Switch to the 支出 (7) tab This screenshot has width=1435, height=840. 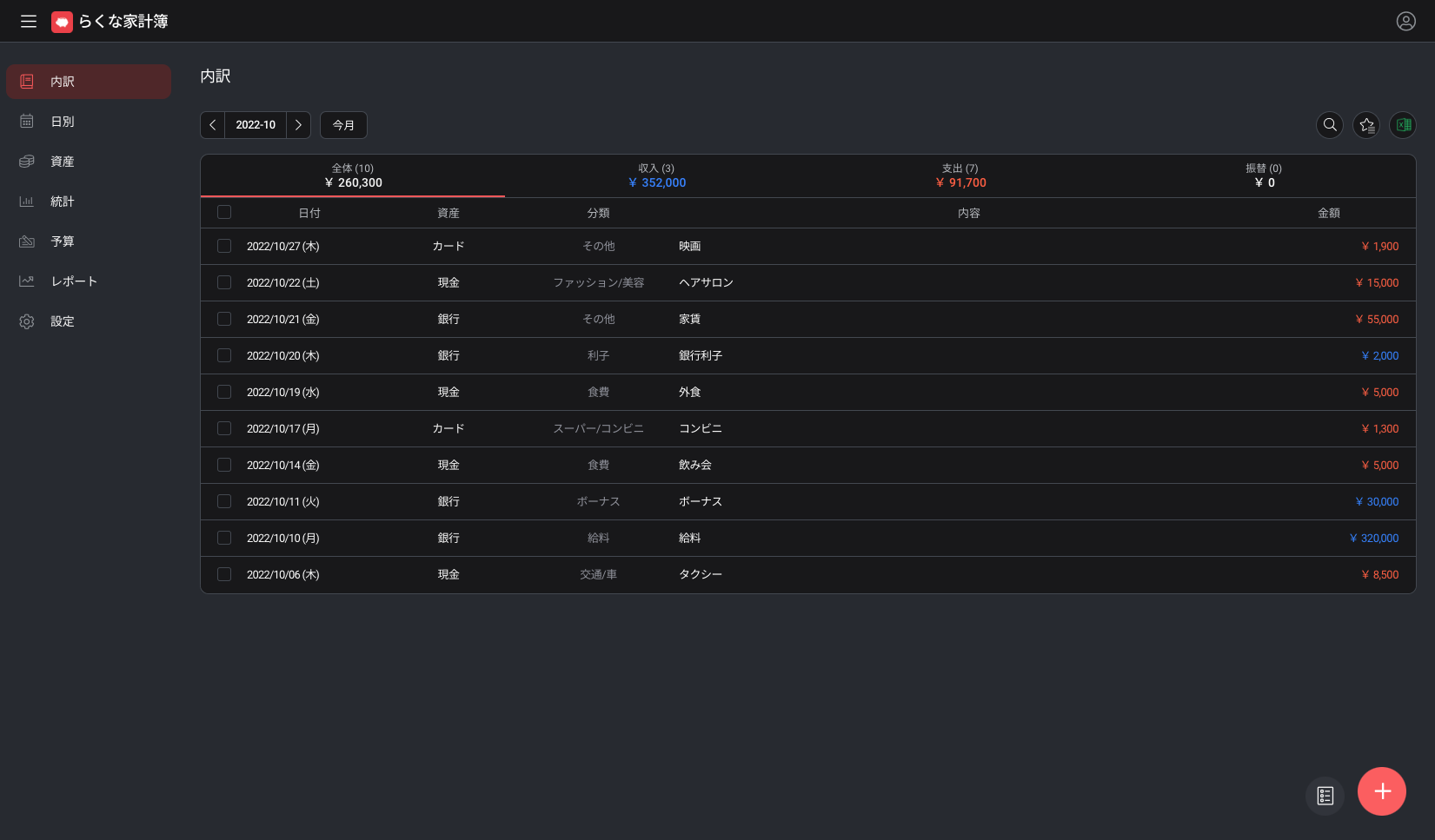pos(960,175)
